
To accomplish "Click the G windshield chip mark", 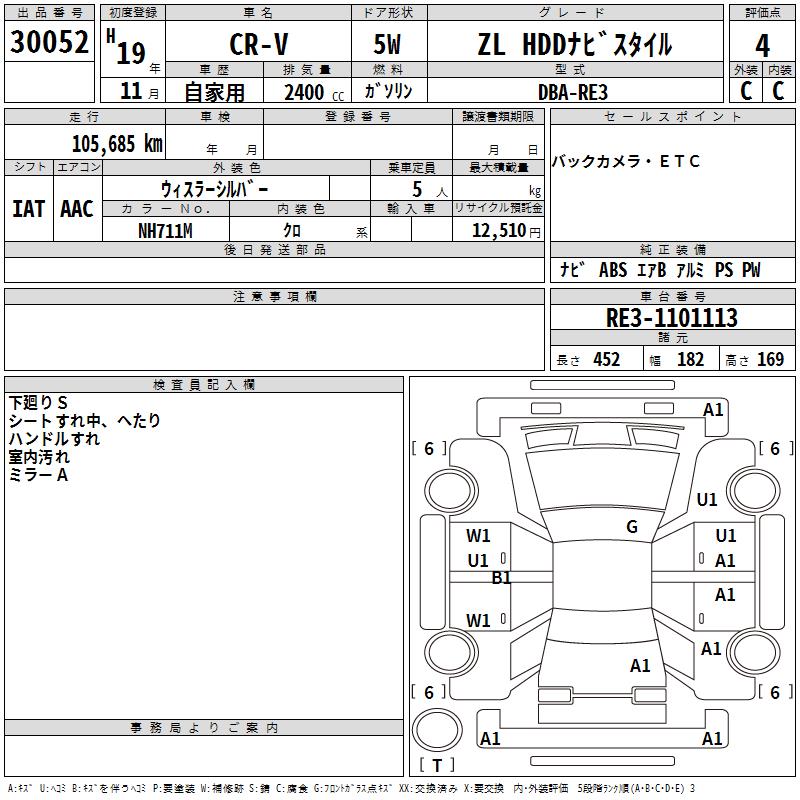I will [632, 527].
